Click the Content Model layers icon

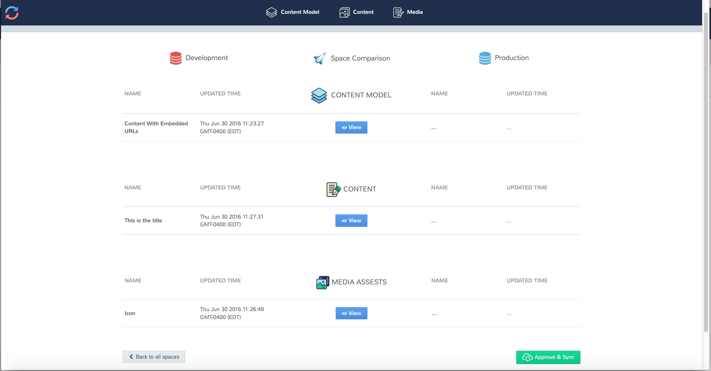point(319,95)
